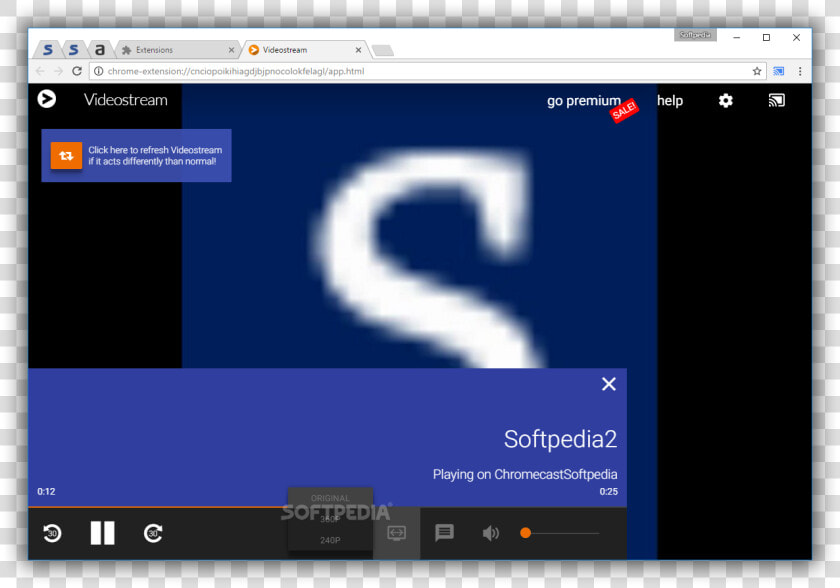This screenshot has width=840, height=588.
Task: Click the volume slider handle
Action: pyautogui.click(x=526, y=533)
